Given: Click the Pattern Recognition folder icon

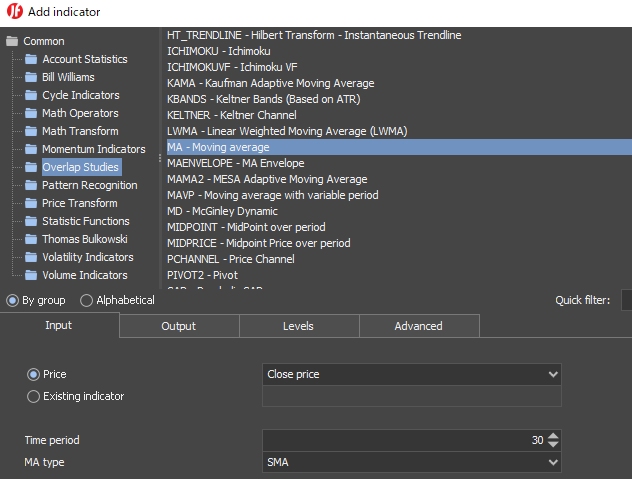Looking at the screenshot, I should click(32, 185).
